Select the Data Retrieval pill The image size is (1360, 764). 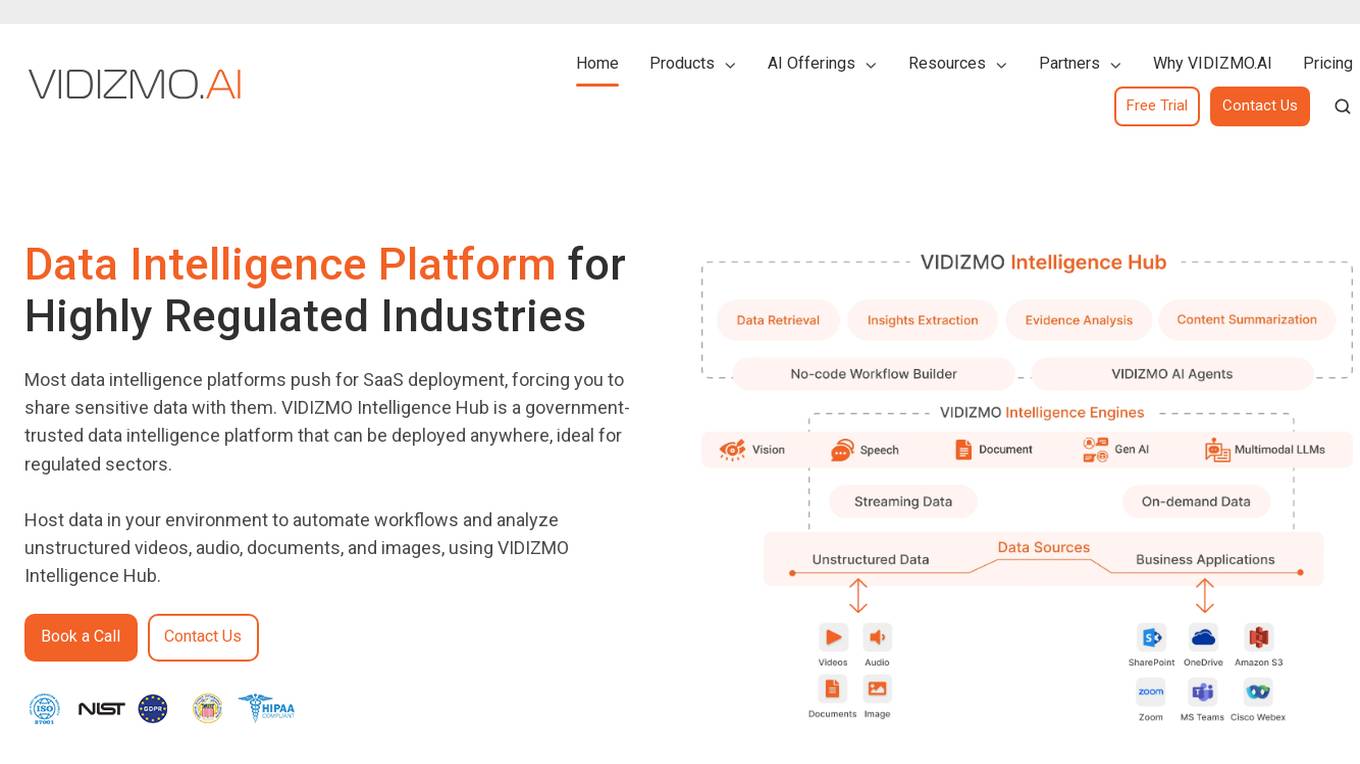click(x=778, y=320)
